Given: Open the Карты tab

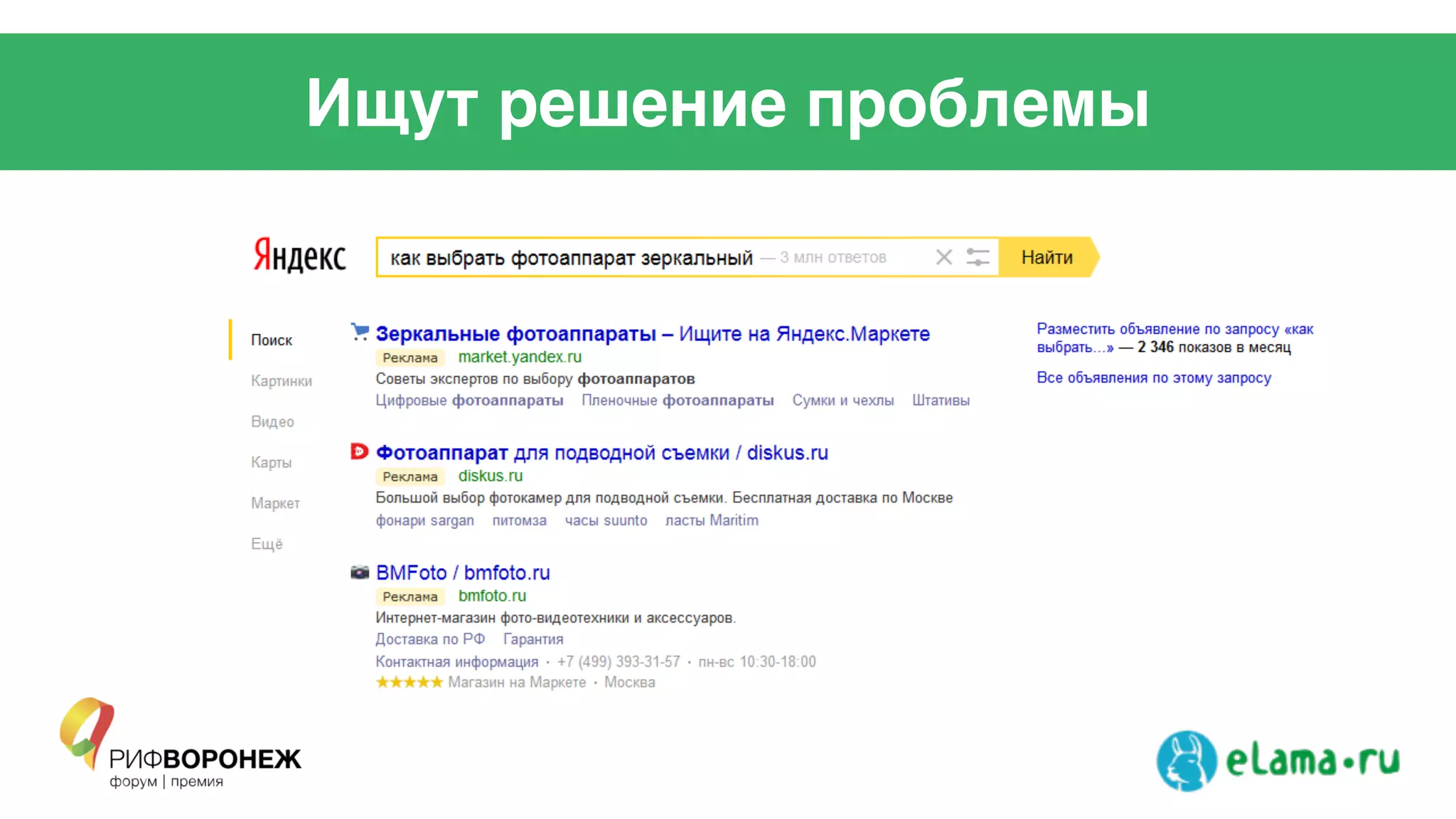Looking at the screenshot, I should (x=271, y=463).
